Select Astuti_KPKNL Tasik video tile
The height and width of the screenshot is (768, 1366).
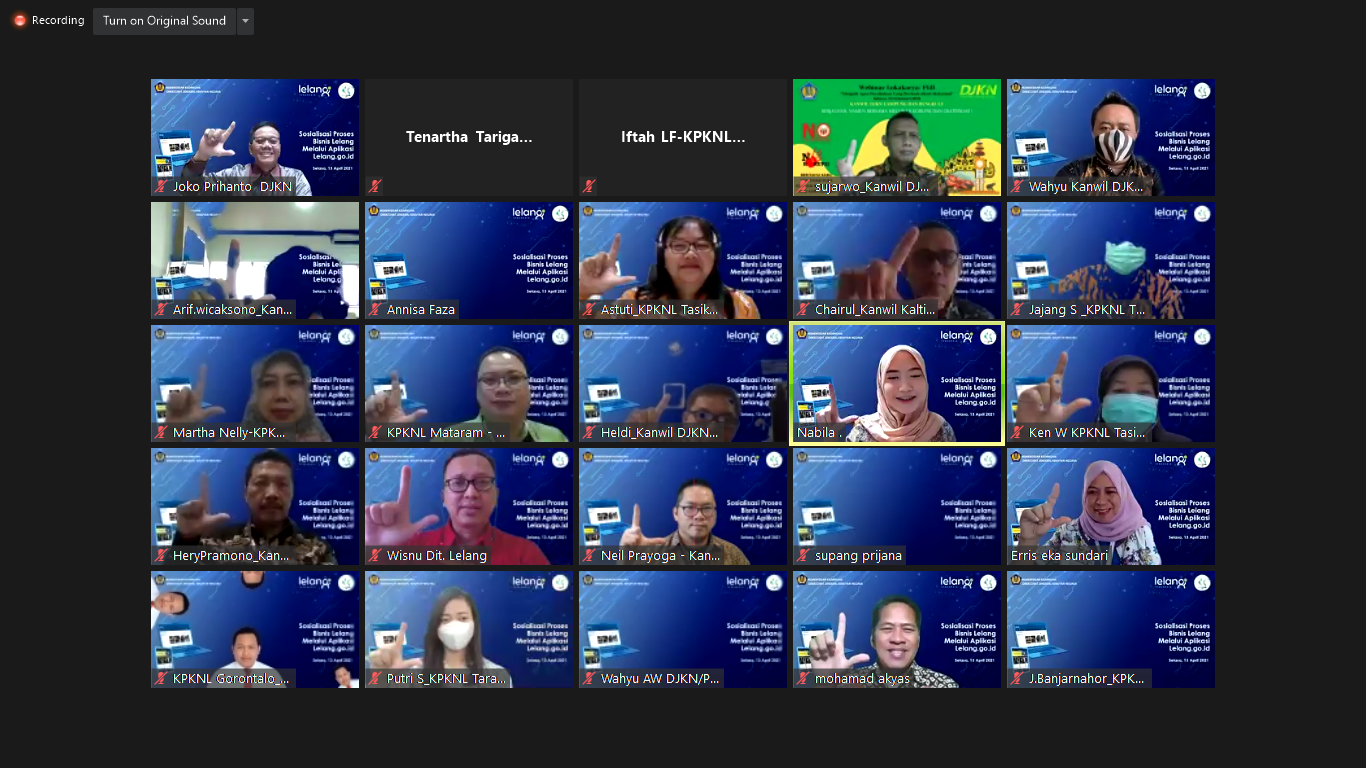click(683, 258)
